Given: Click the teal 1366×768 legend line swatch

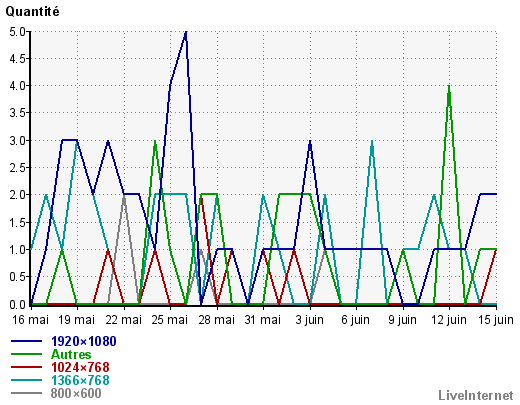Looking at the screenshot, I should click(x=27, y=380).
